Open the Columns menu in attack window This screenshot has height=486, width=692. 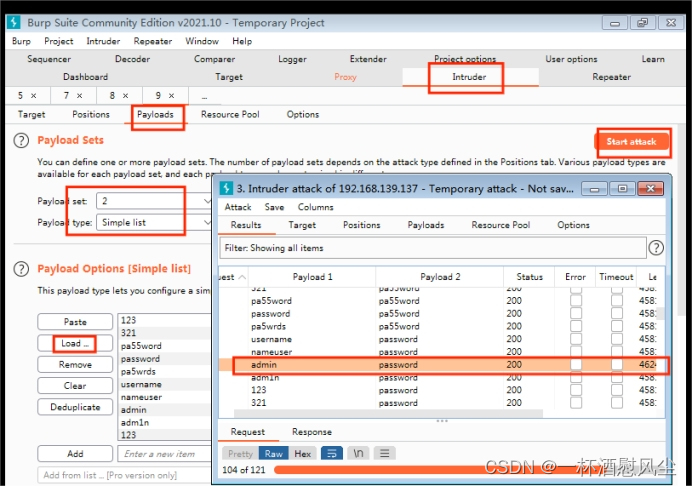315,207
